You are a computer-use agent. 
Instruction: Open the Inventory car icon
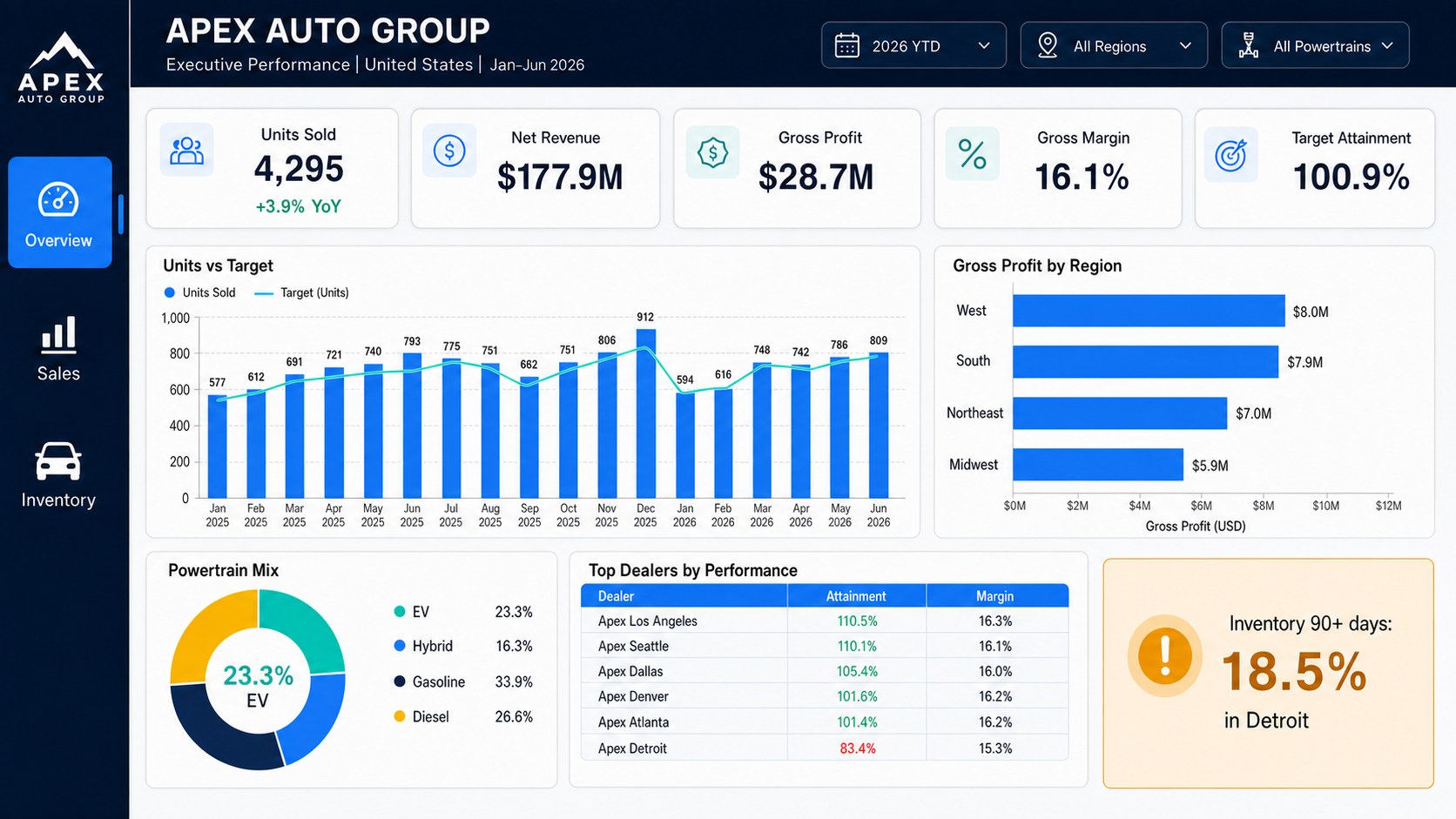click(x=58, y=461)
